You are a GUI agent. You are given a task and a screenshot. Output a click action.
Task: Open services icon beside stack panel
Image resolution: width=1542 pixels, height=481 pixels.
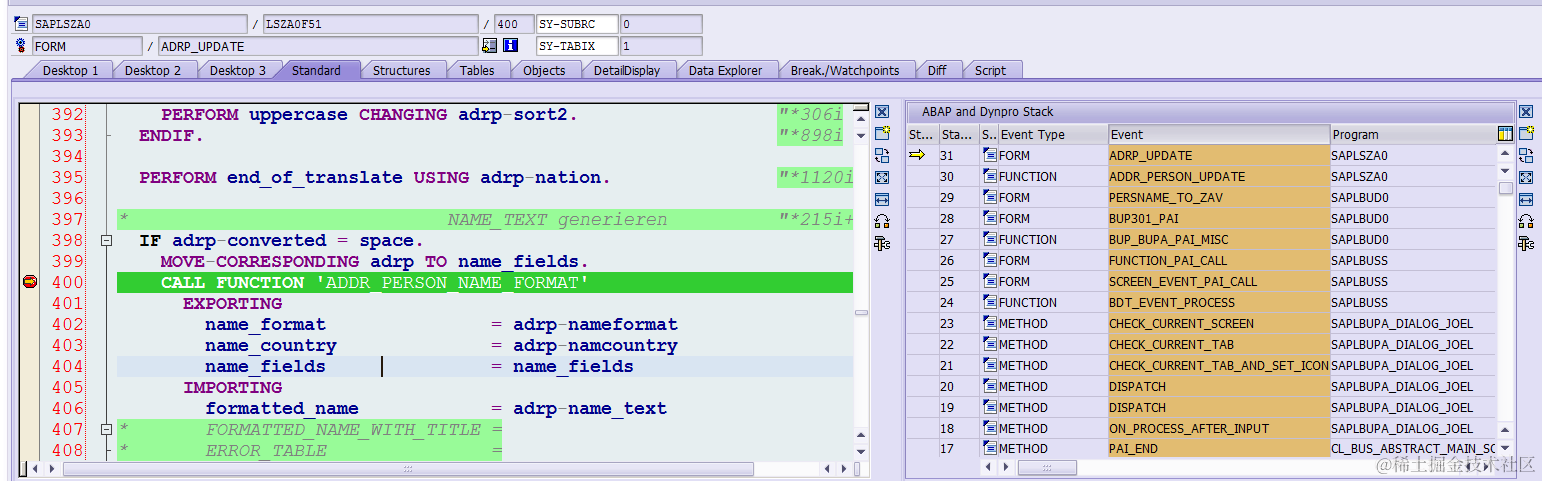(x=1526, y=221)
